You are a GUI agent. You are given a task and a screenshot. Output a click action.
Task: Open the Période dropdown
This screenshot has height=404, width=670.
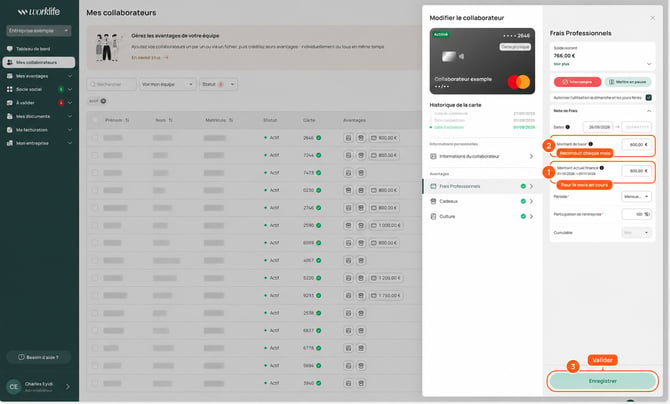636,197
